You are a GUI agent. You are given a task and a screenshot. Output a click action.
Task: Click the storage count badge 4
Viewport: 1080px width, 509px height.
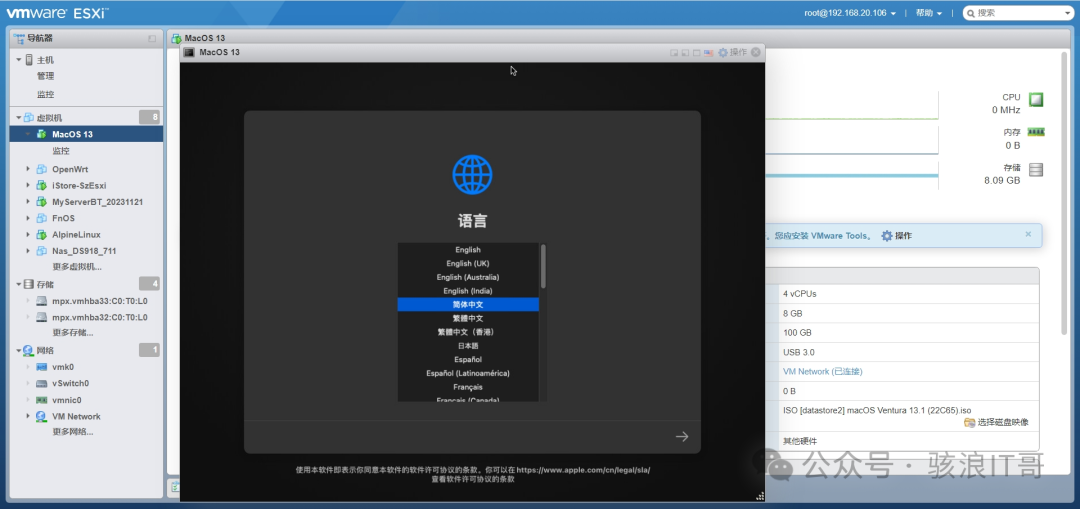coord(149,284)
